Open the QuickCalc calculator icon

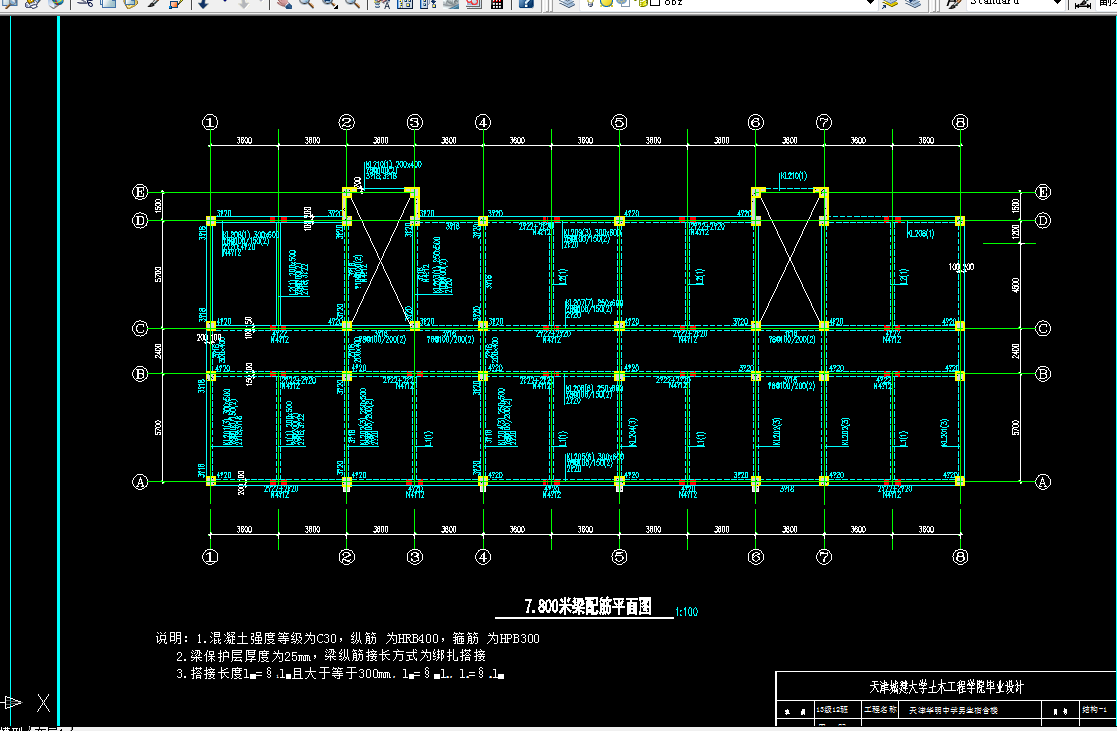click(x=497, y=4)
